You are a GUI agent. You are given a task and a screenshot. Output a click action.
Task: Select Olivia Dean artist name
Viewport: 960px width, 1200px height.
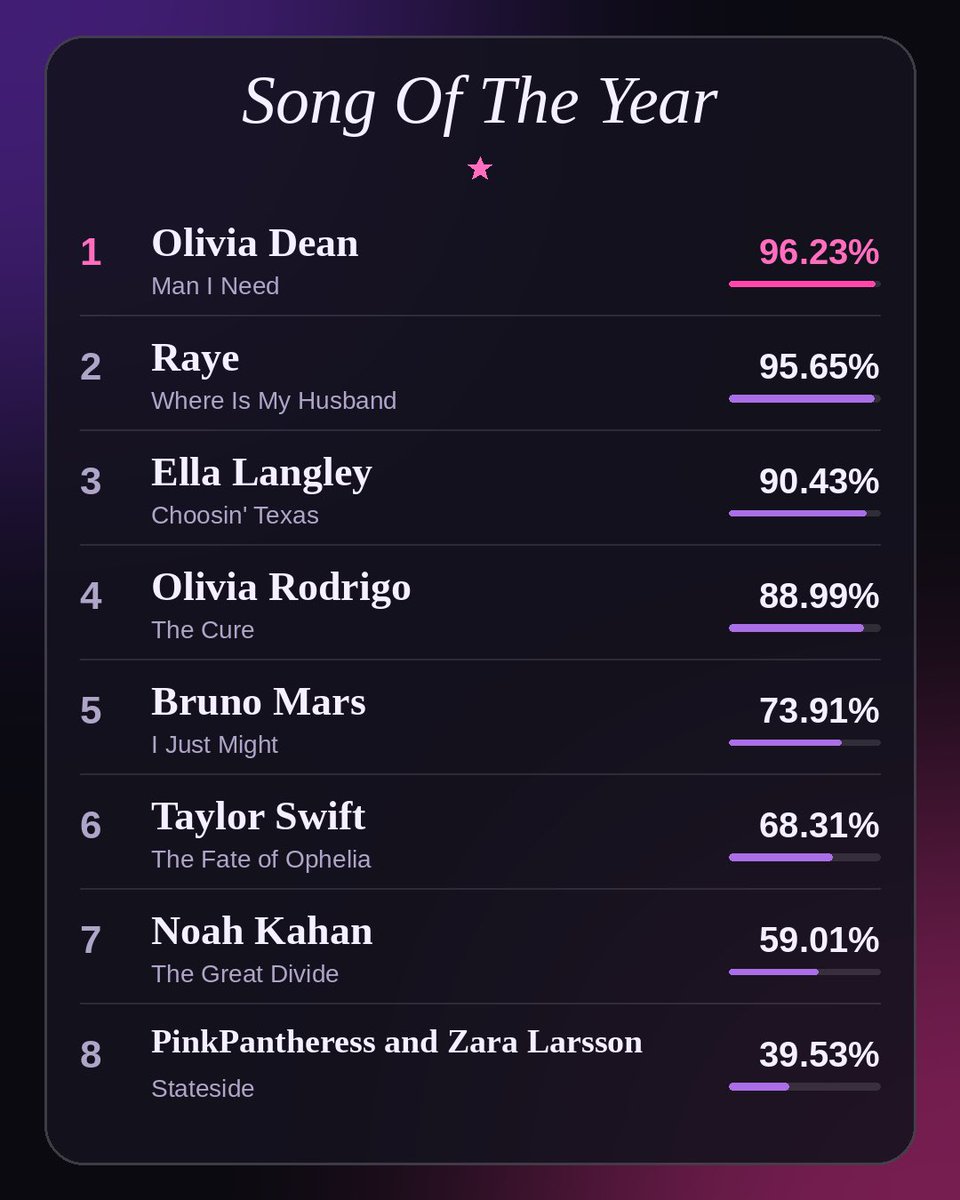(x=255, y=243)
